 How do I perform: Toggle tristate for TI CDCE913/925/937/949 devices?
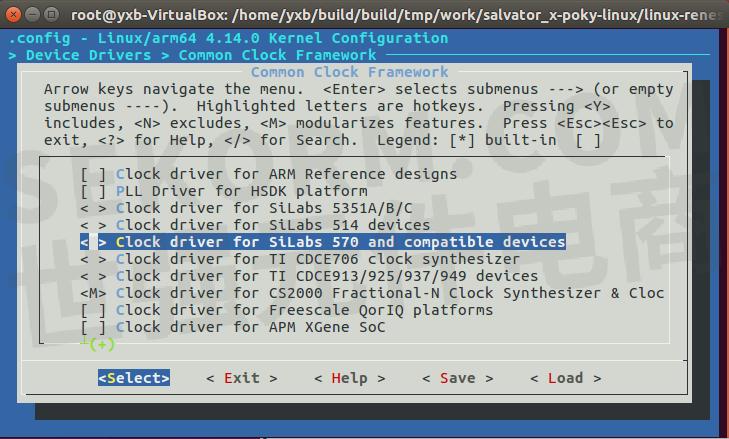click(93, 276)
